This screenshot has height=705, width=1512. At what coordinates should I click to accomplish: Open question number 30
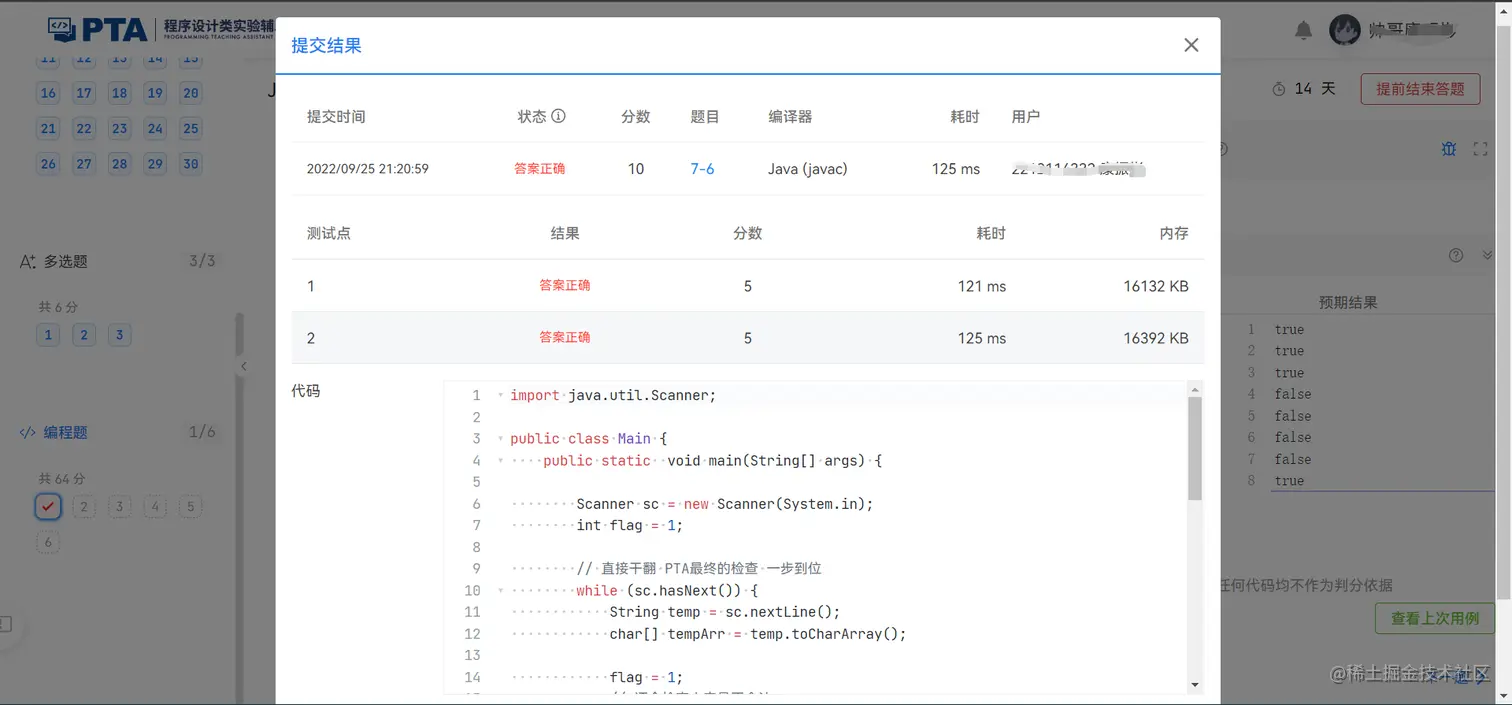pyautogui.click(x=191, y=164)
